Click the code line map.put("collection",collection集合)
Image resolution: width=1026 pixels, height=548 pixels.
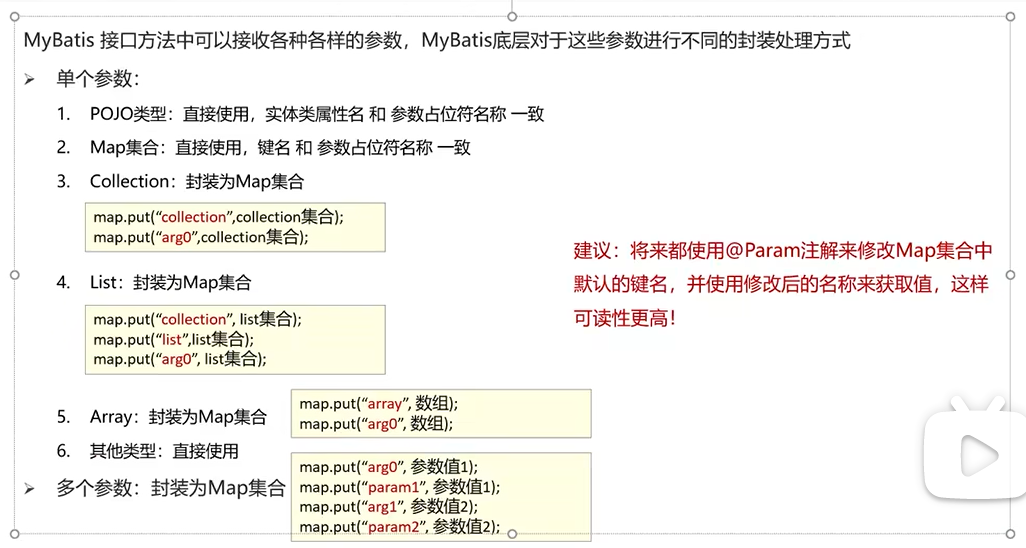219,217
